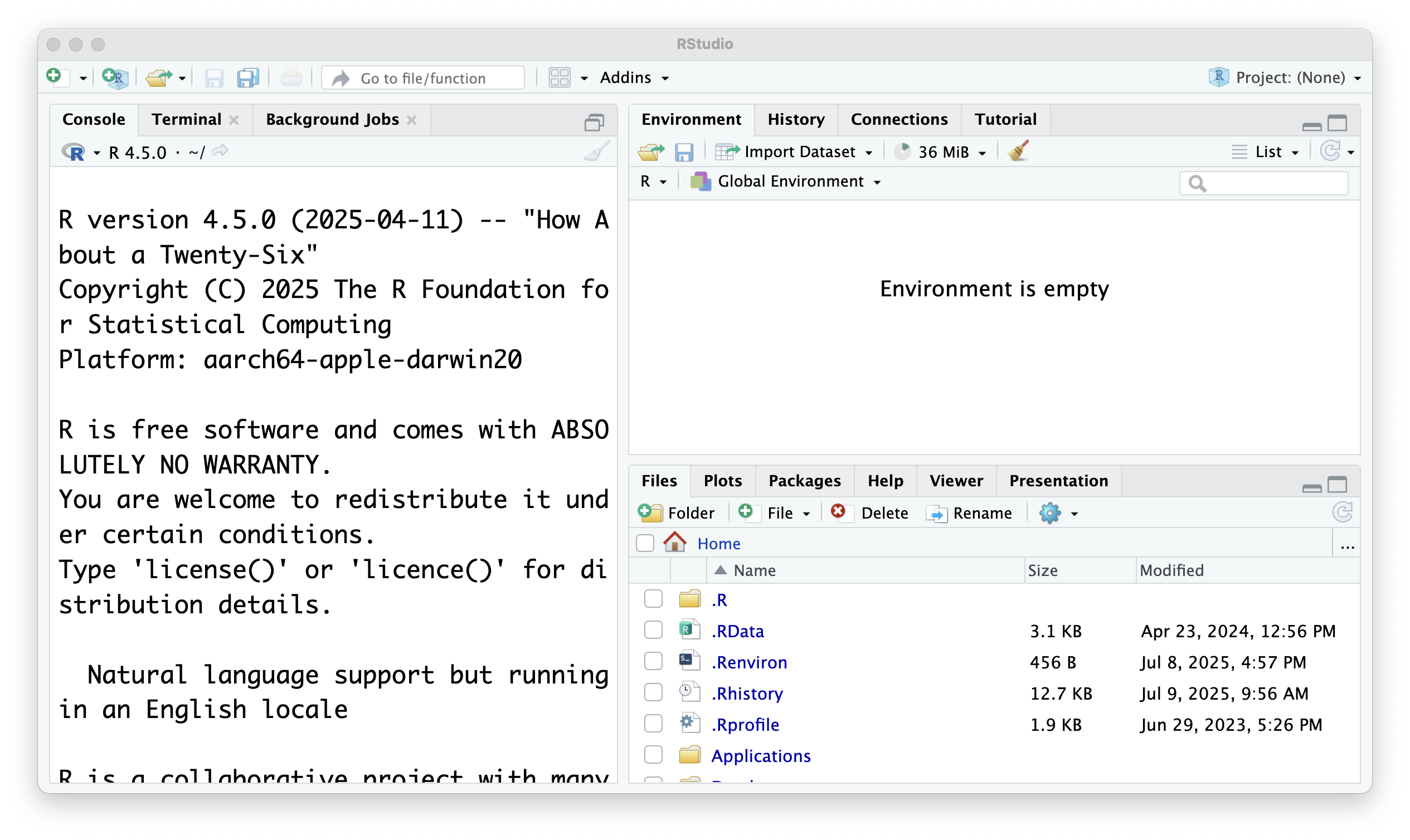1410x840 pixels.
Task: Click the workspace panes grid icon
Action: [560, 77]
